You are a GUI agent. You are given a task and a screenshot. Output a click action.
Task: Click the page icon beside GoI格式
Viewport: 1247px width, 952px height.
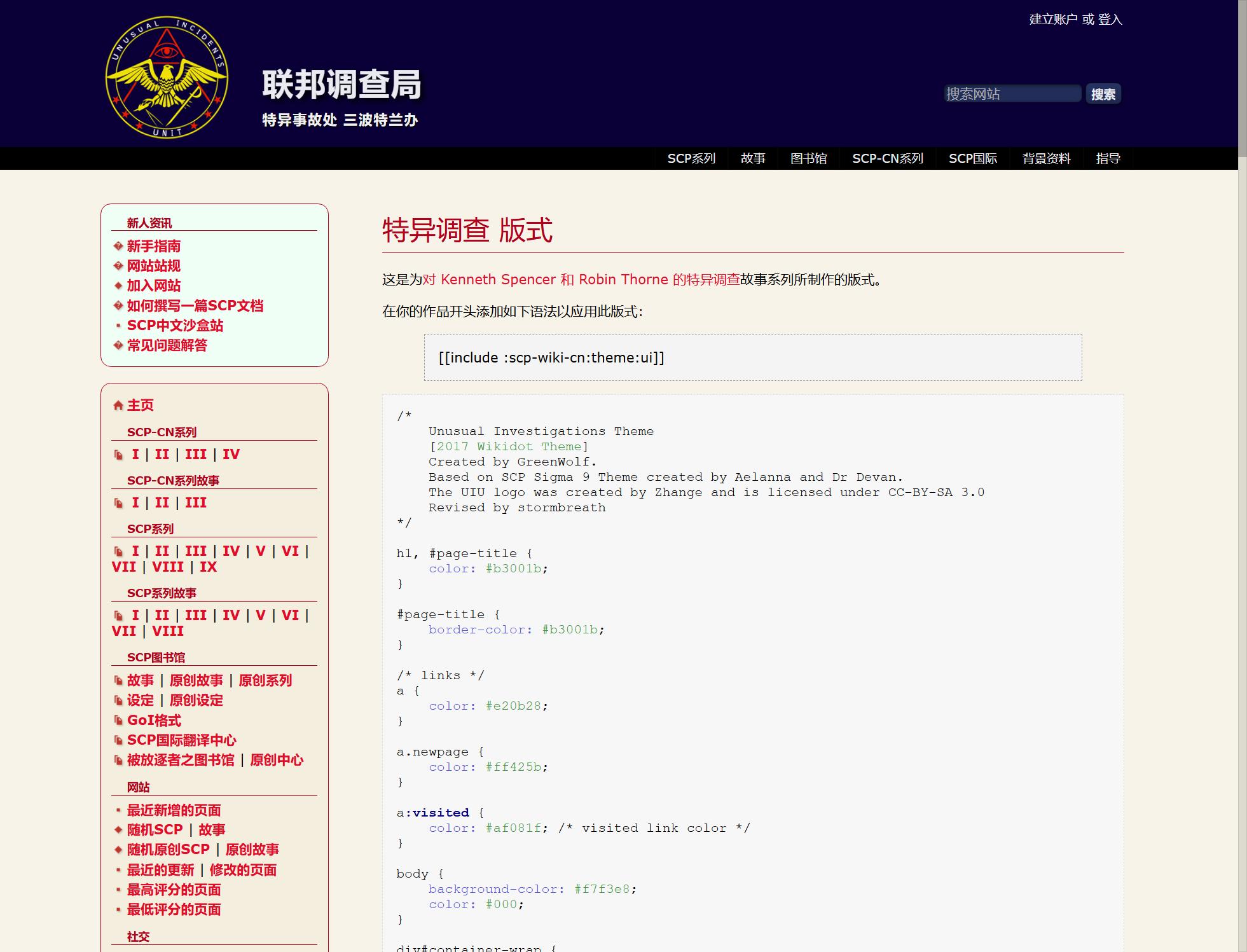[118, 721]
